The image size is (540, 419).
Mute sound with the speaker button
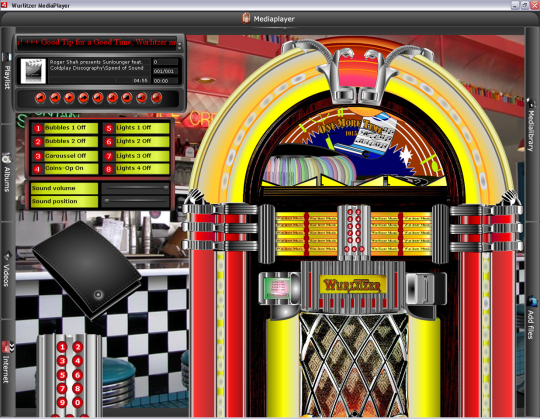point(142,98)
